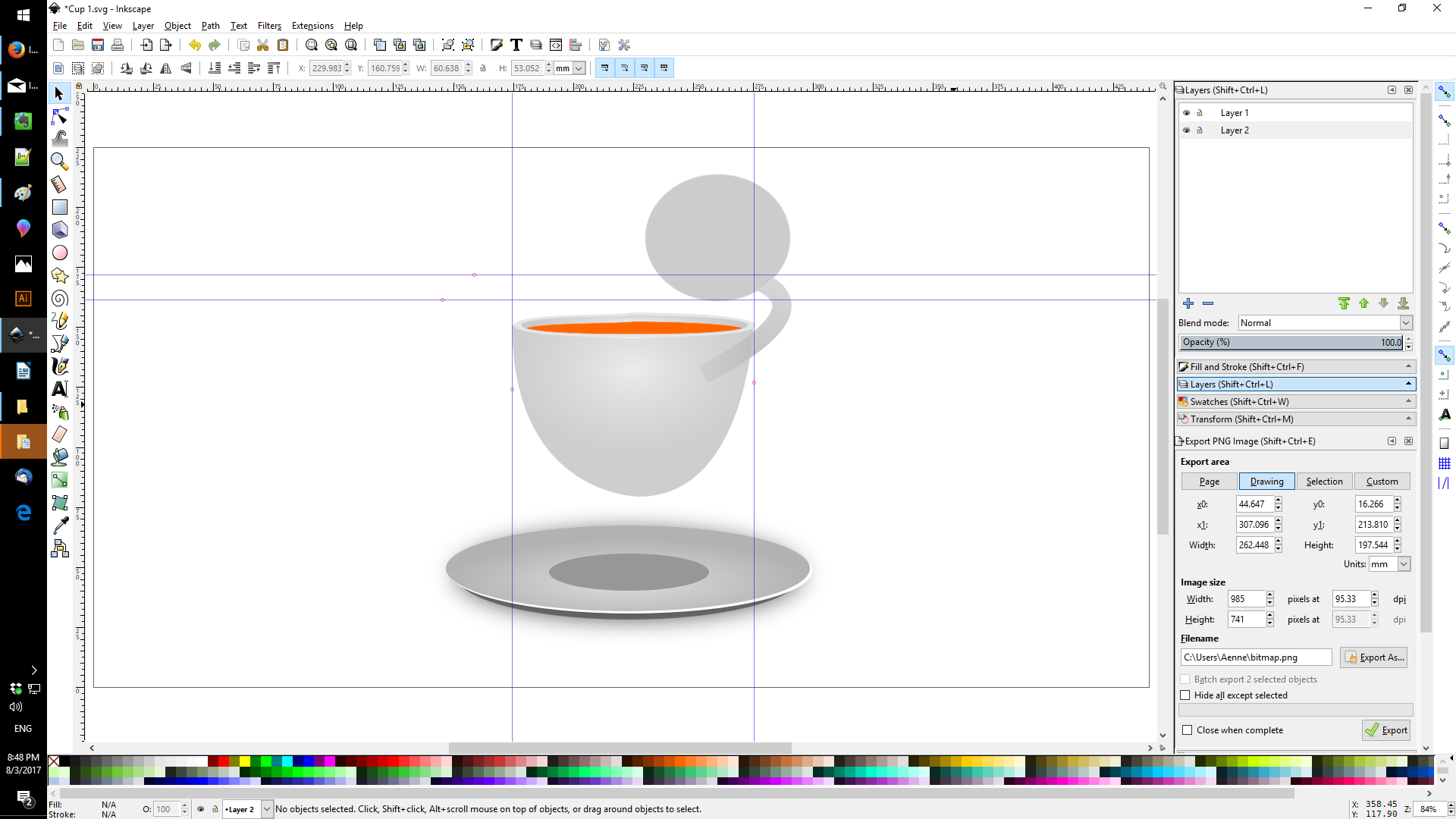
Task: Switch export area to Selection
Action: (x=1324, y=481)
